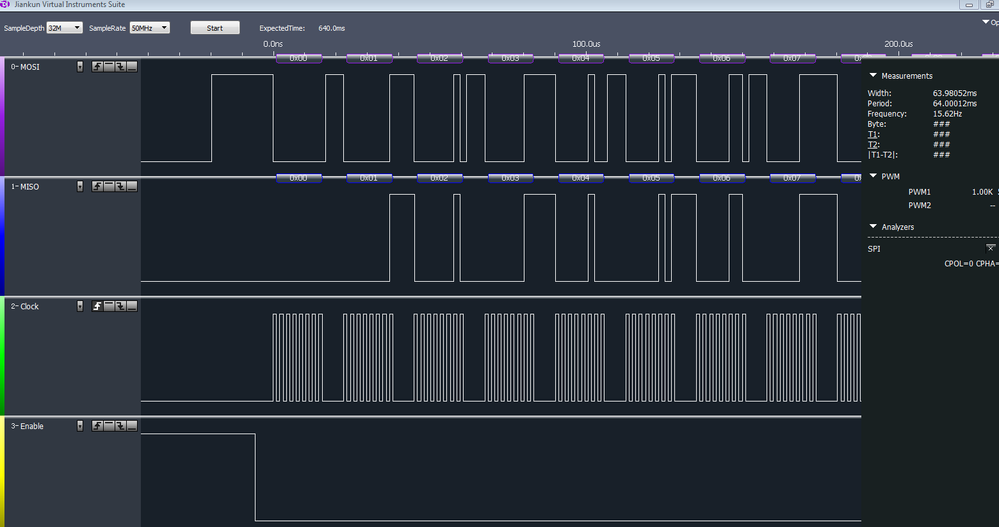Set low level trigger on MISO channel

132,186
